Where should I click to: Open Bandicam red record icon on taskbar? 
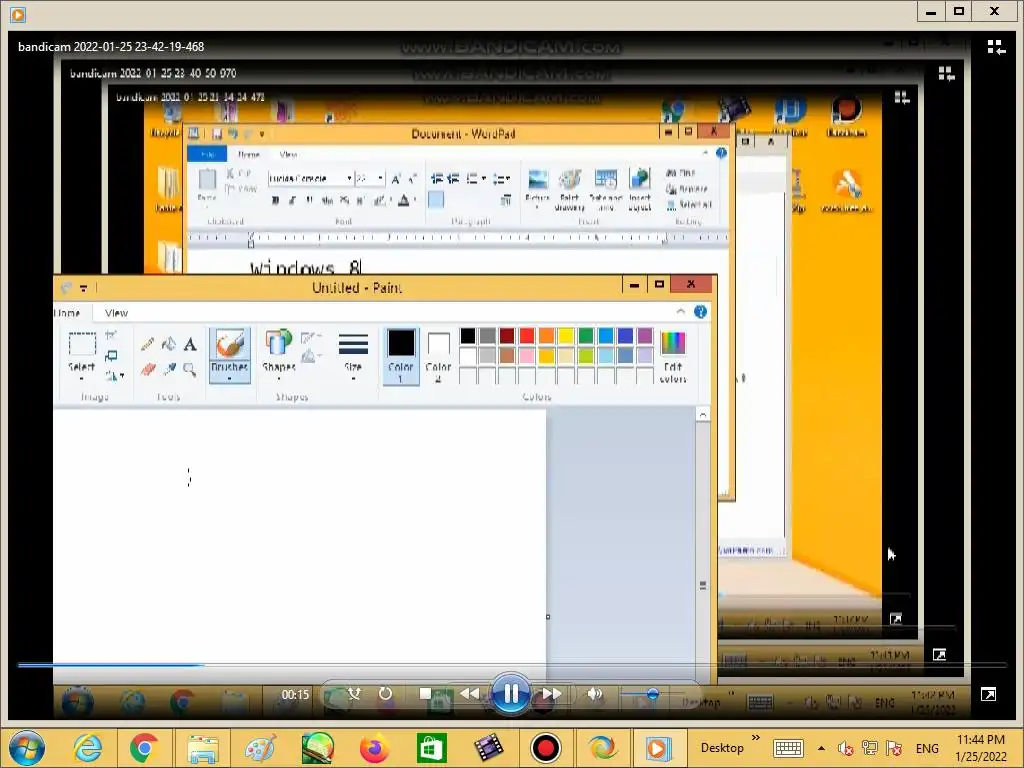[546, 748]
